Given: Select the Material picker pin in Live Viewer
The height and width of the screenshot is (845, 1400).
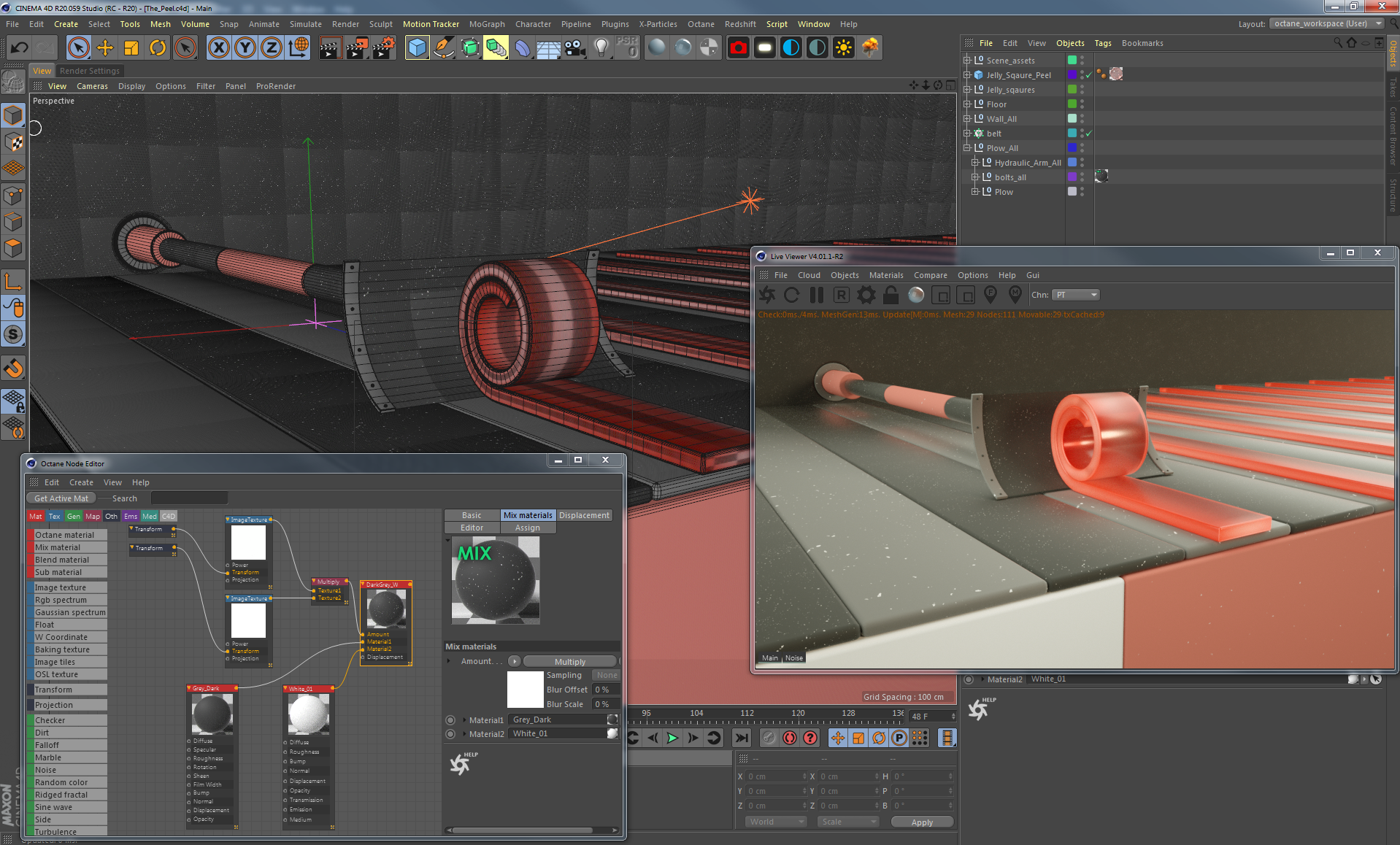Looking at the screenshot, I should pos(1015,295).
